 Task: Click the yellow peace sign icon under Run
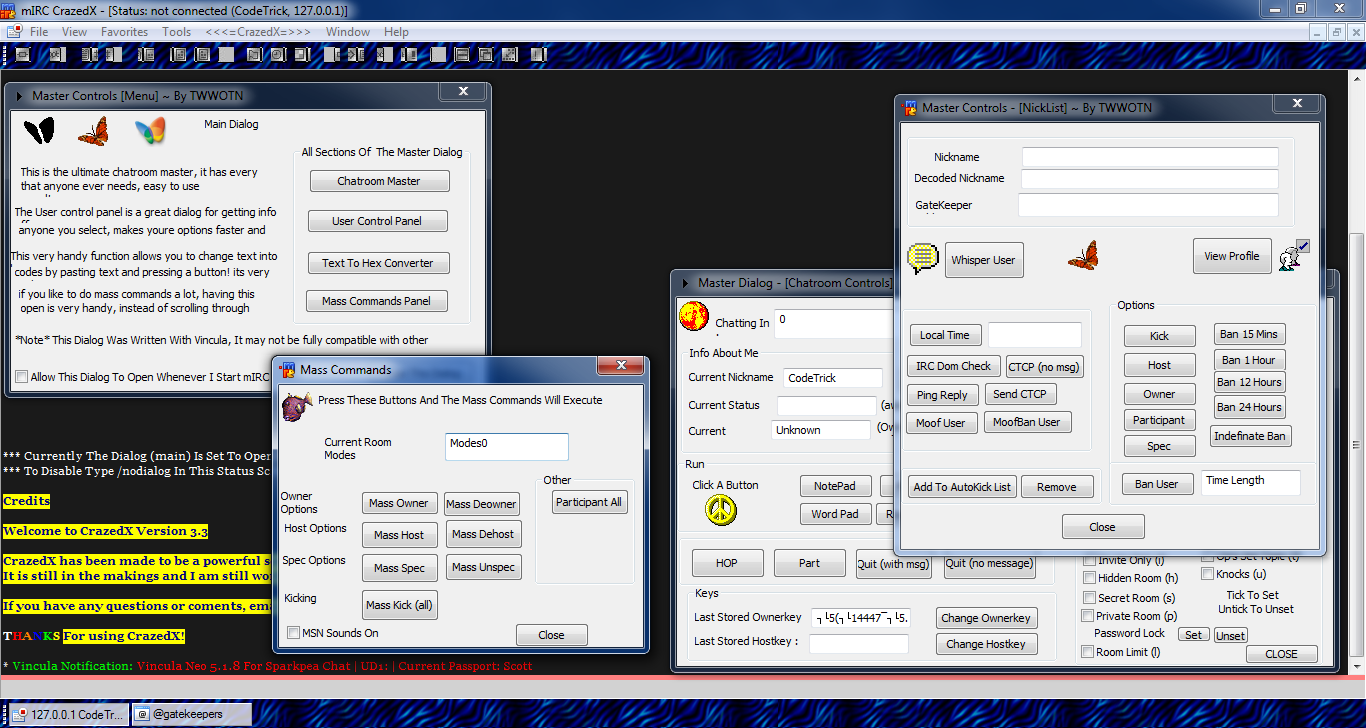pyautogui.click(x=721, y=510)
